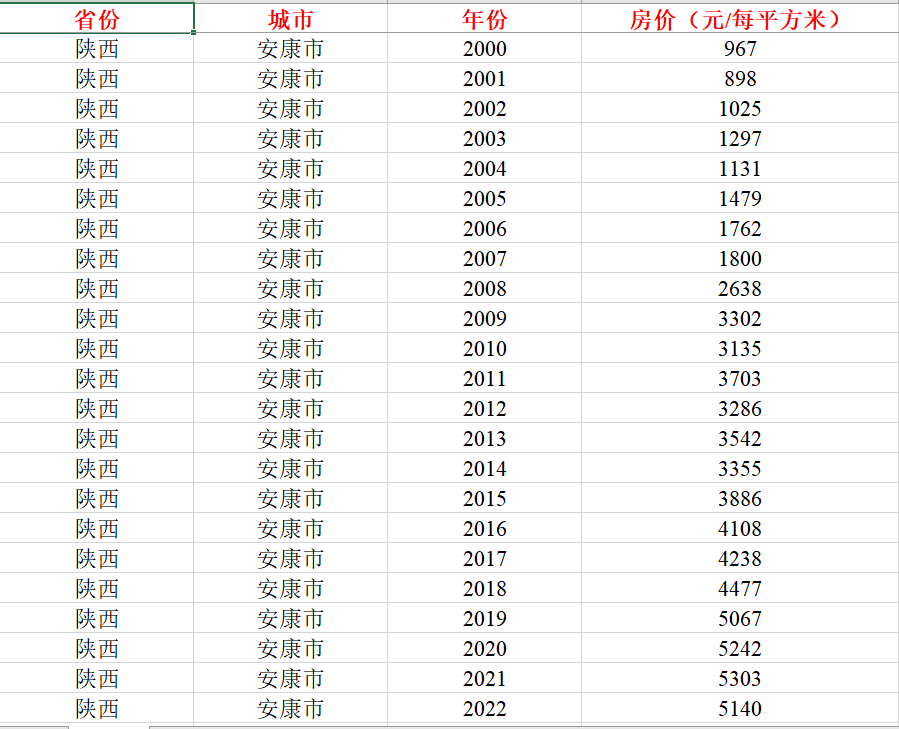Click 安康市 in the 2022 row
This screenshot has width=899, height=729.
[x=291, y=708]
